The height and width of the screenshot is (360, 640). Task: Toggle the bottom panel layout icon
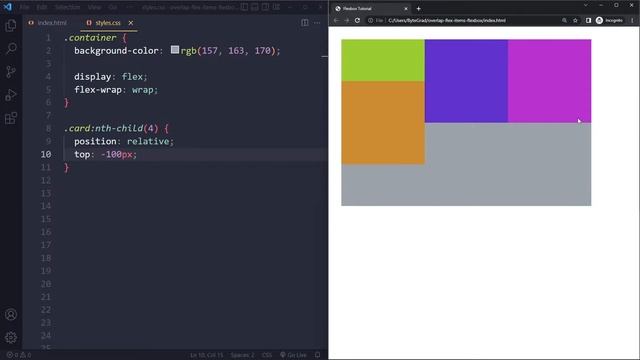(x=255, y=7)
